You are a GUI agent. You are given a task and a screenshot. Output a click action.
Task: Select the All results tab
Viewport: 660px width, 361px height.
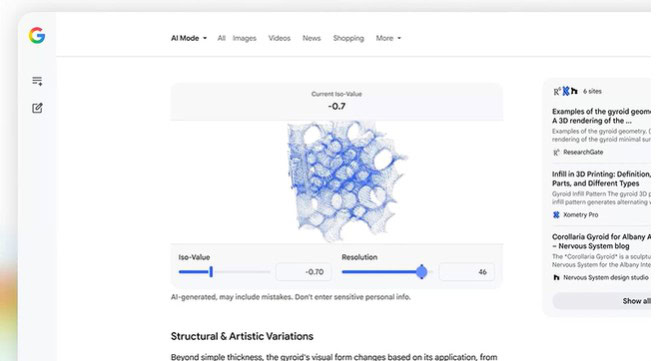pos(221,38)
